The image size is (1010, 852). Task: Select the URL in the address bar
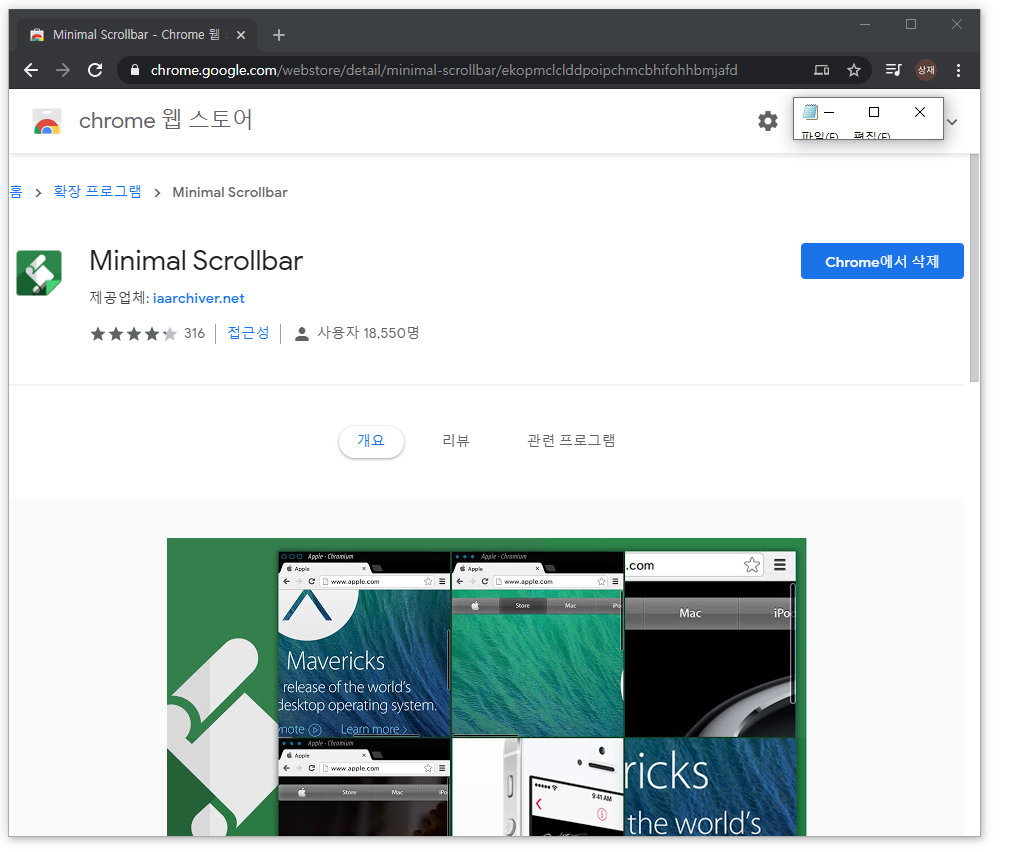[444, 70]
